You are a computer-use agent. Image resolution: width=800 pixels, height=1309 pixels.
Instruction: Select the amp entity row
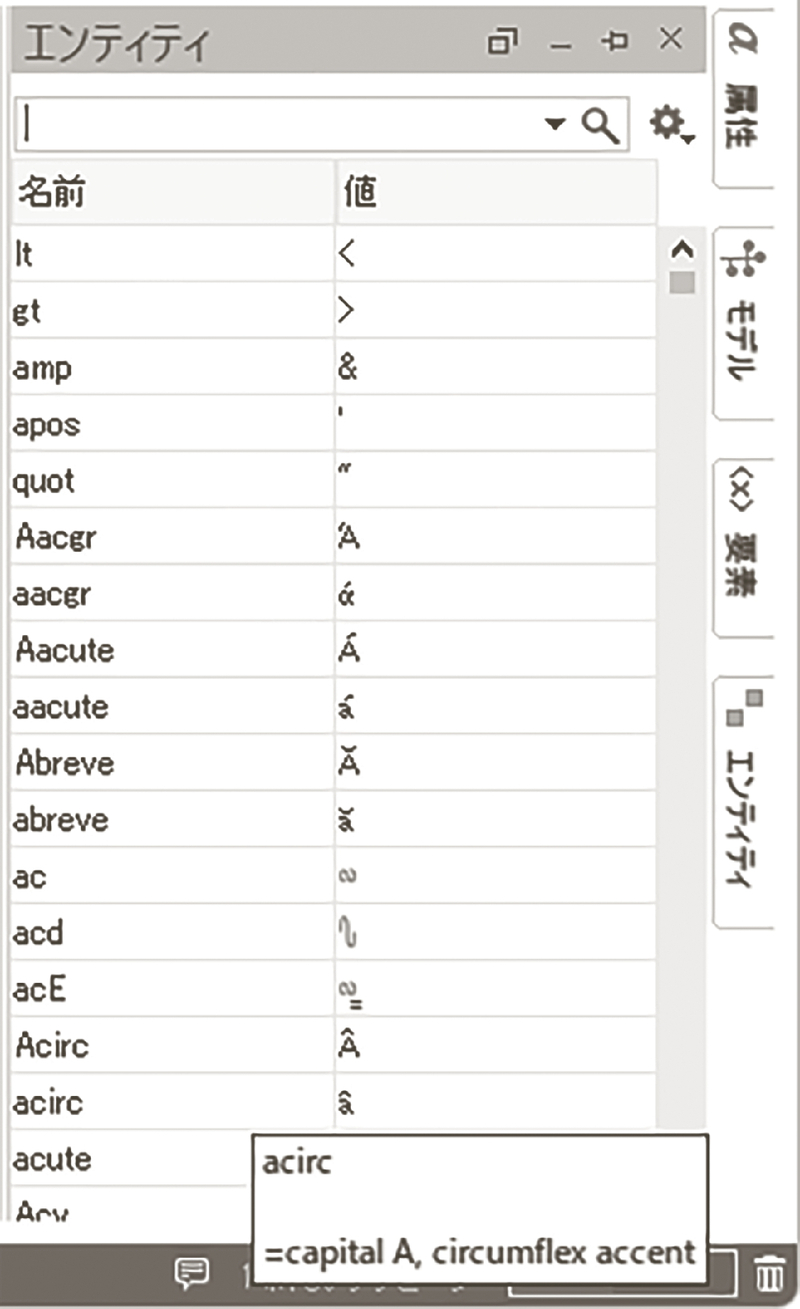172,368
